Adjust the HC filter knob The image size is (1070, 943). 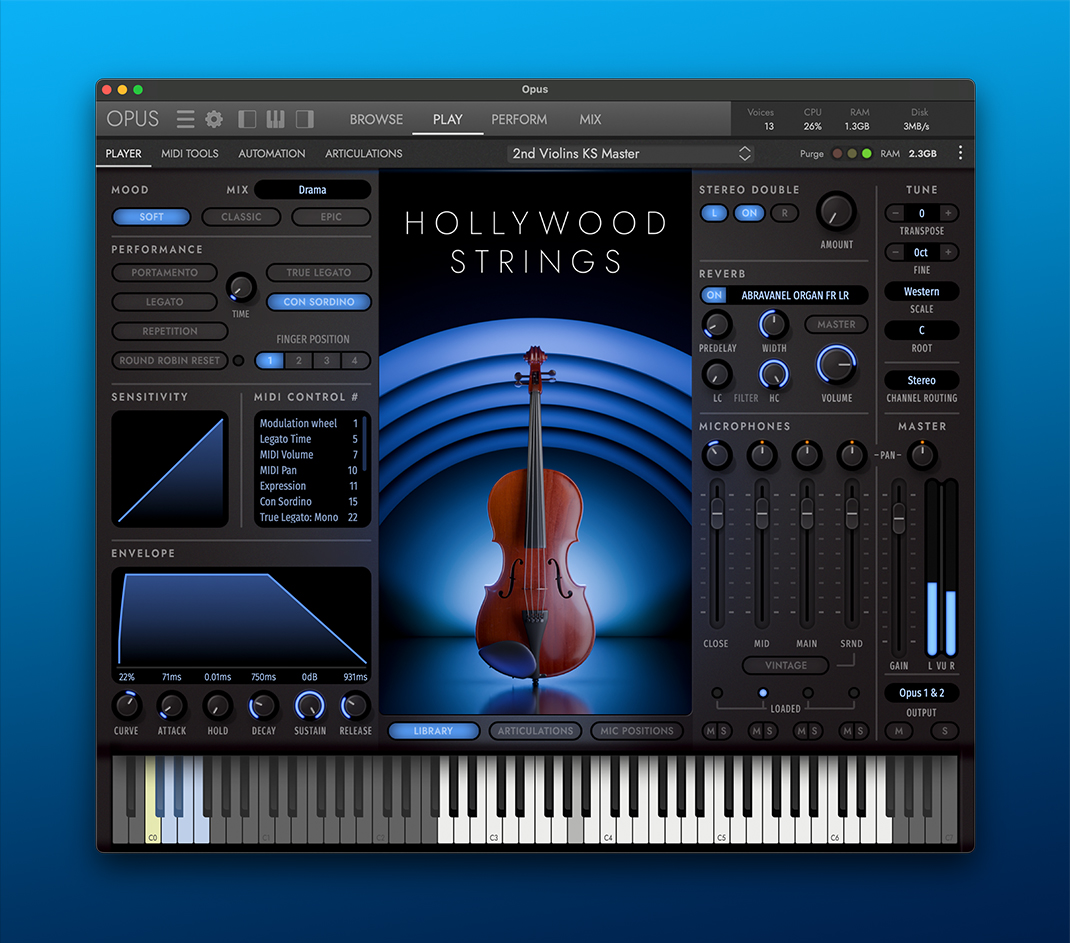pyautogui.click(x=774, y=374)
